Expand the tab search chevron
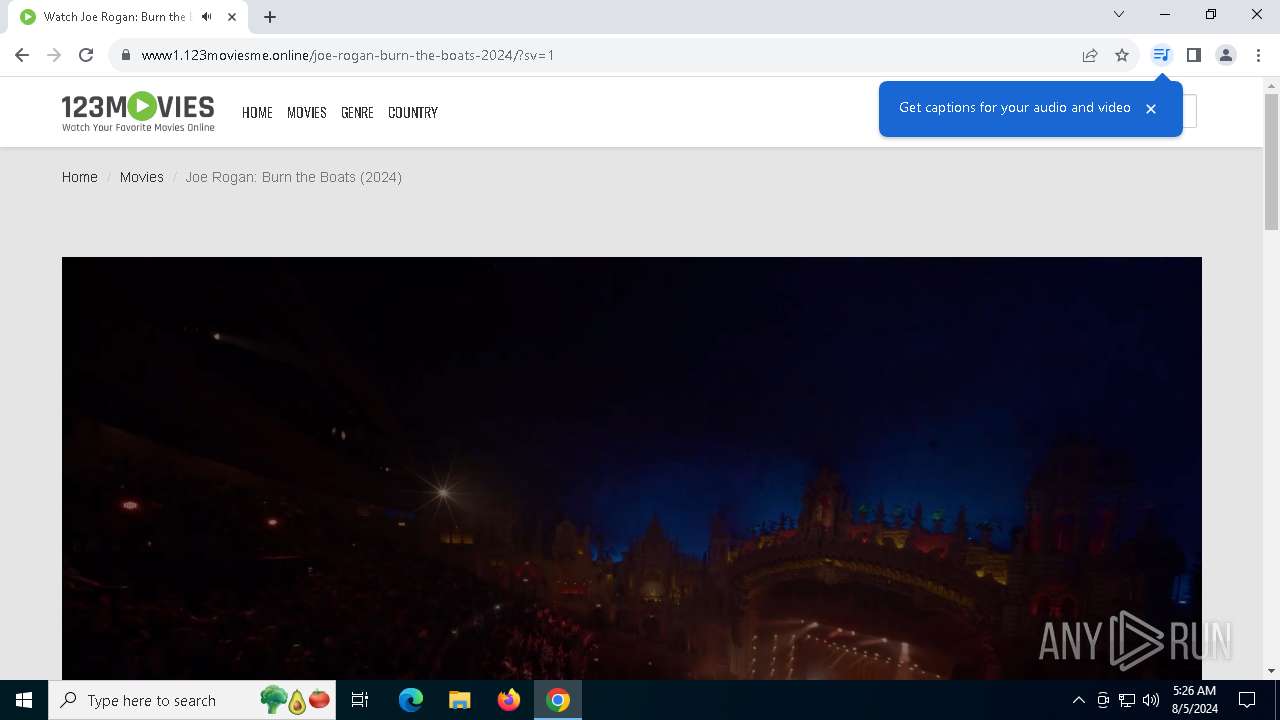The image size is (1280, 720). (1119, 14)
